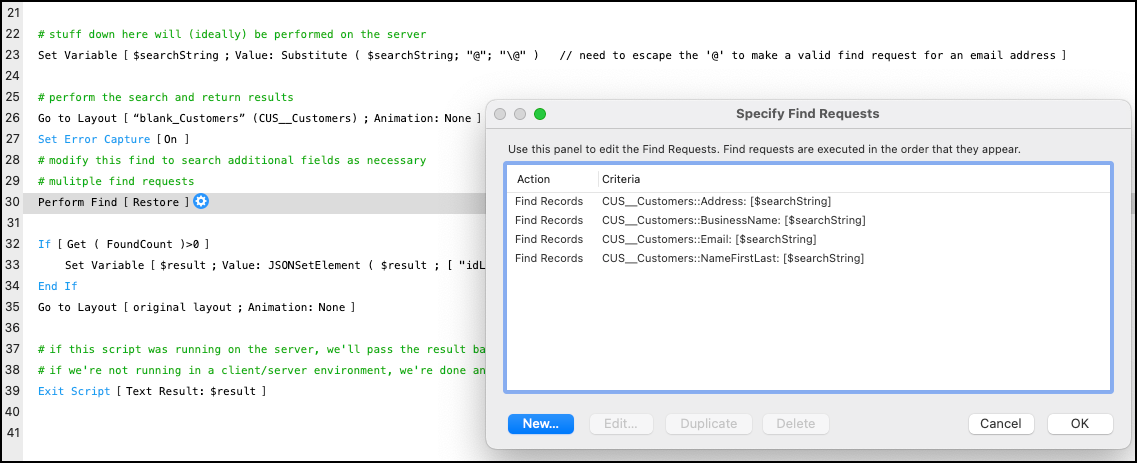Click the Criteria column header
This screenshot has height=463, width=1137.
tap(621, 179)
